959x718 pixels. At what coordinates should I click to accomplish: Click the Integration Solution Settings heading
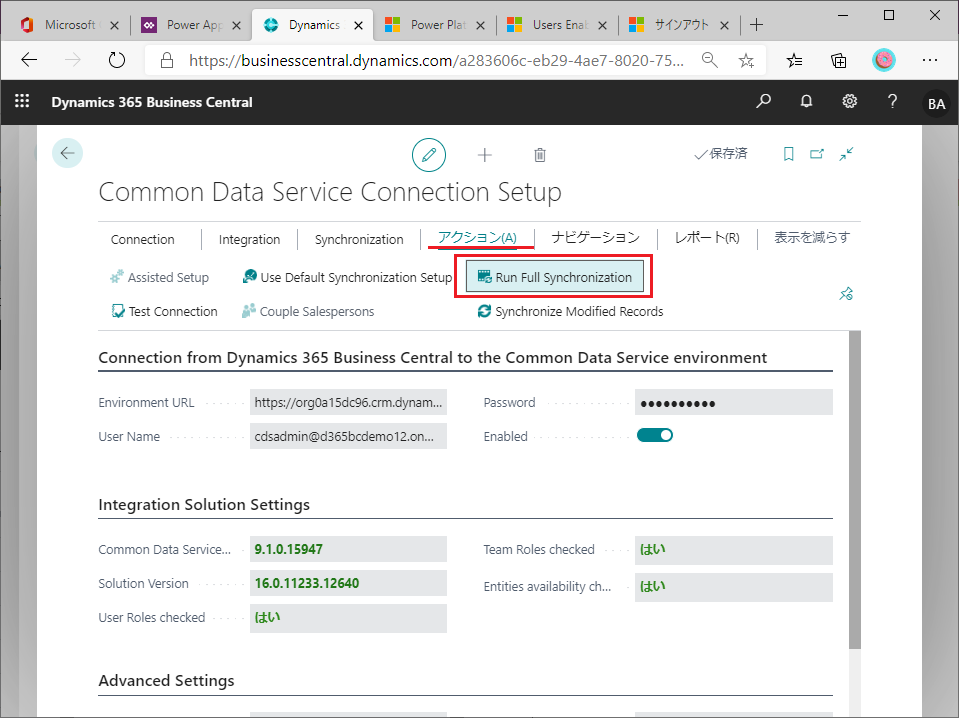pos(204,505)
